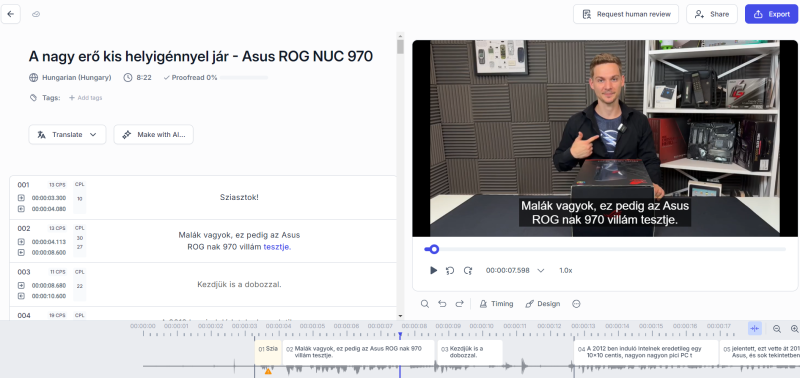Click the cloud sync status icon
Screen dimensions: 800x378
(x=36, y=14)
